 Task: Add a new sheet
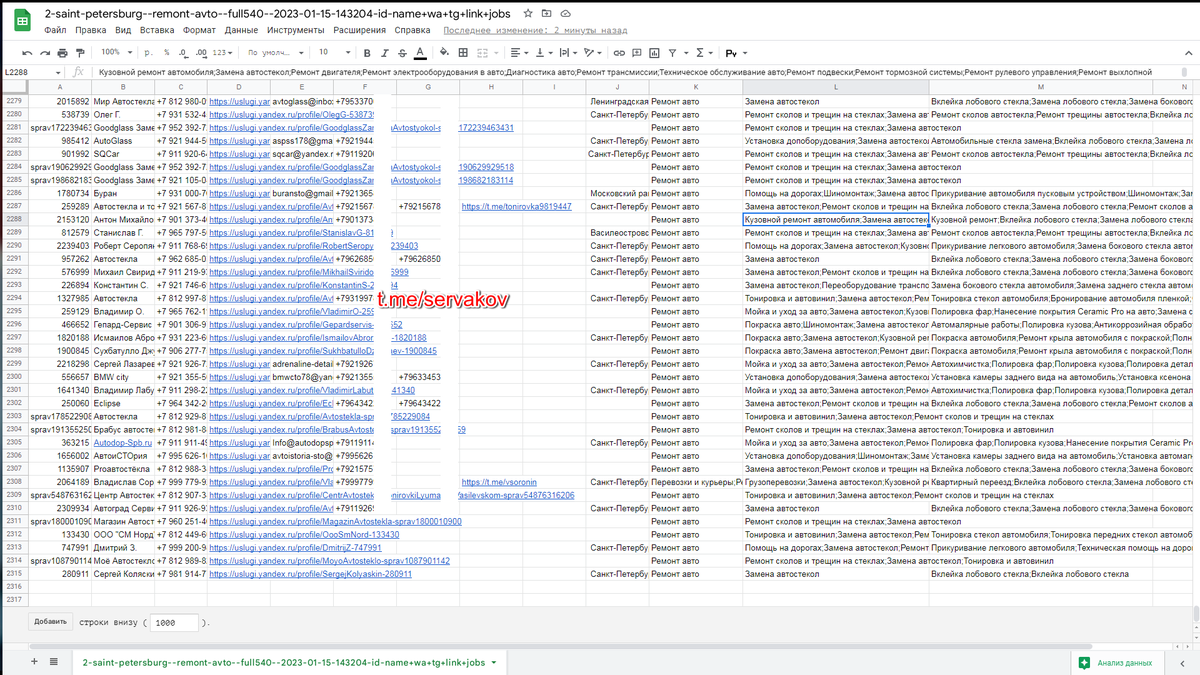tap(35, 662)
